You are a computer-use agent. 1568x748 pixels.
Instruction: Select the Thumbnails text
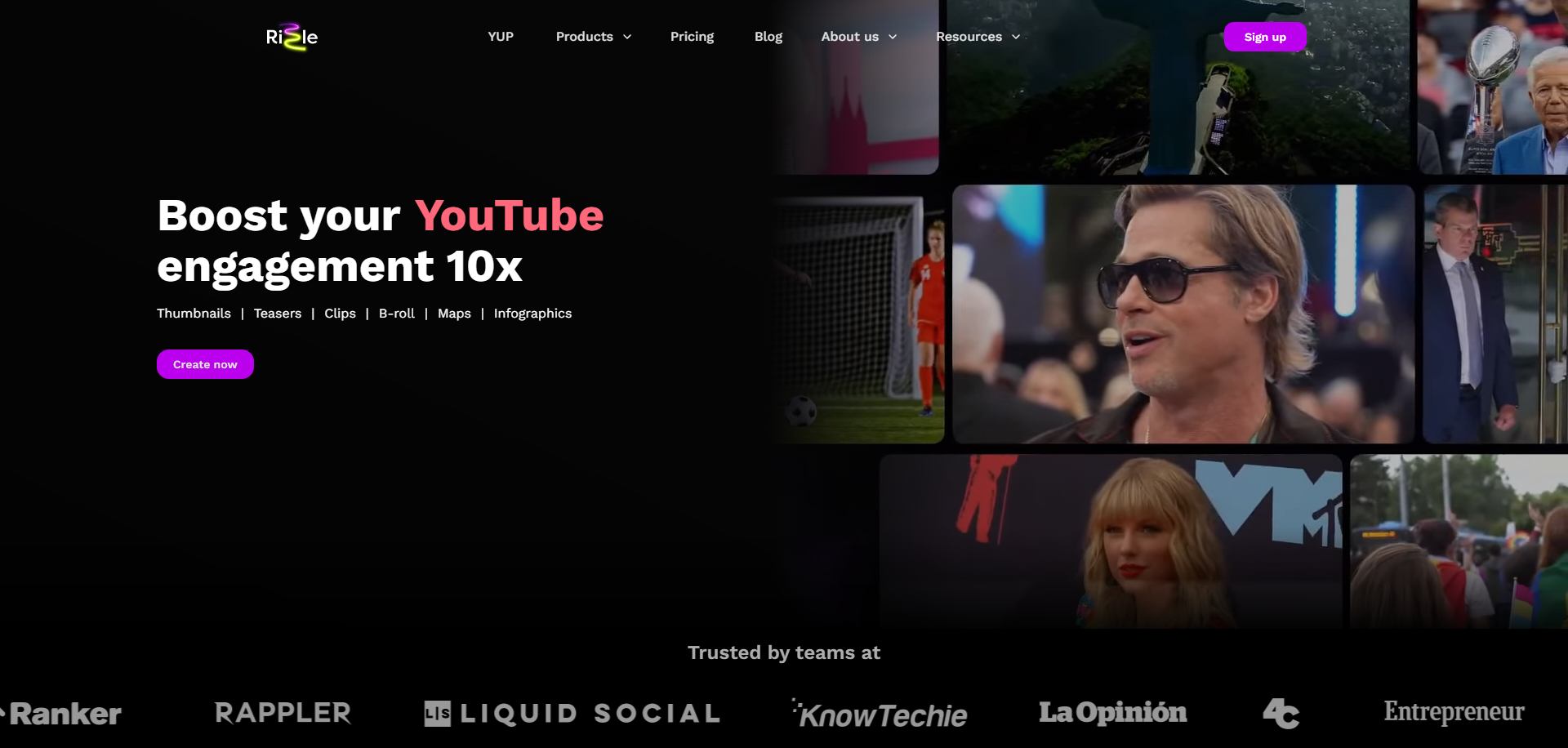click(x=194, y=314)
